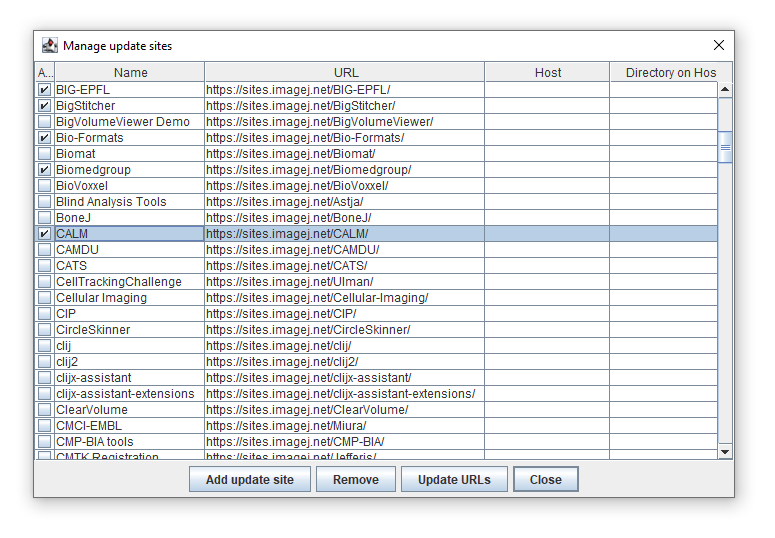Enable the CATS update site checkbox

pyautogui.click(x=44, y=266)
